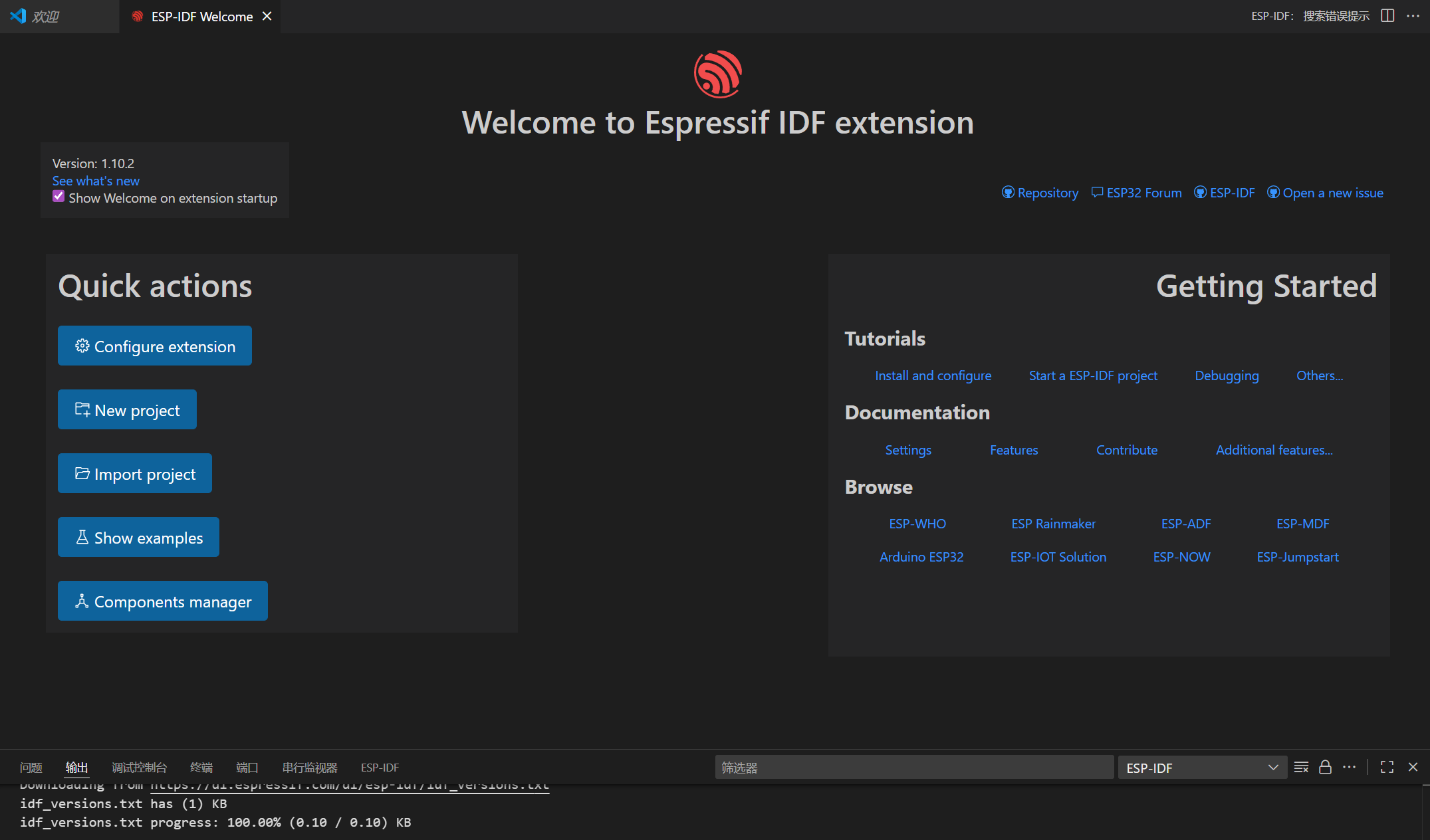
Task: Click ESP-IDF 搜索错误提示 in the title area
Action: (x=1310, y=16)
